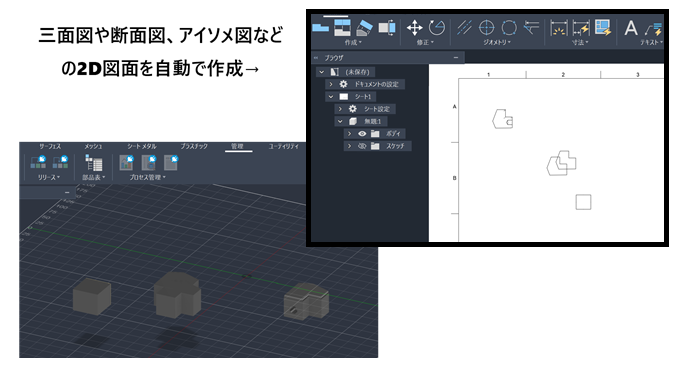The width and height of the screenshot is (698, 365).
Task: Select the dimension tool with one lightning bolt
Action: [x=580, y=28]
